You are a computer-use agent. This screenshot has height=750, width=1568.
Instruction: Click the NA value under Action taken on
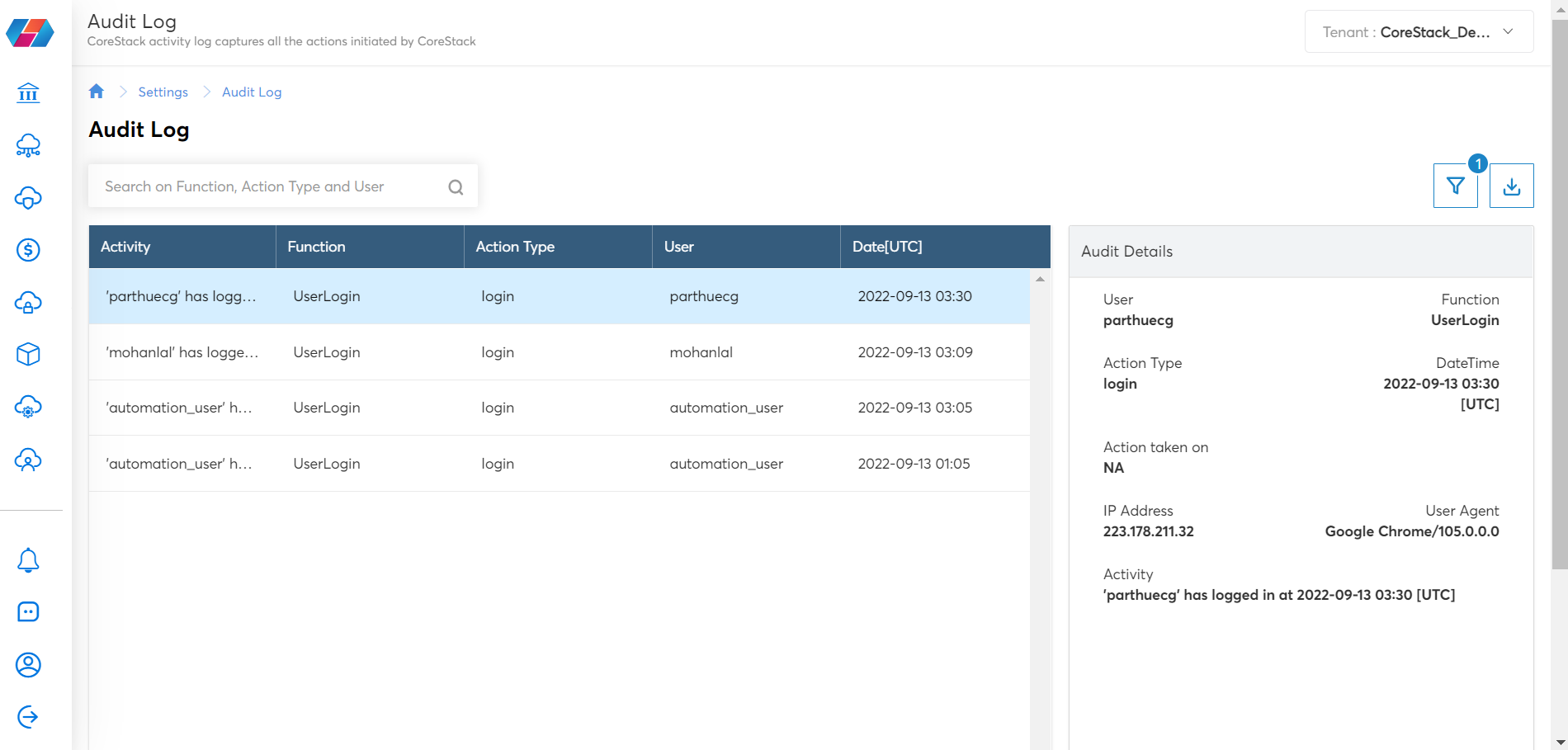pos(1113,468)
